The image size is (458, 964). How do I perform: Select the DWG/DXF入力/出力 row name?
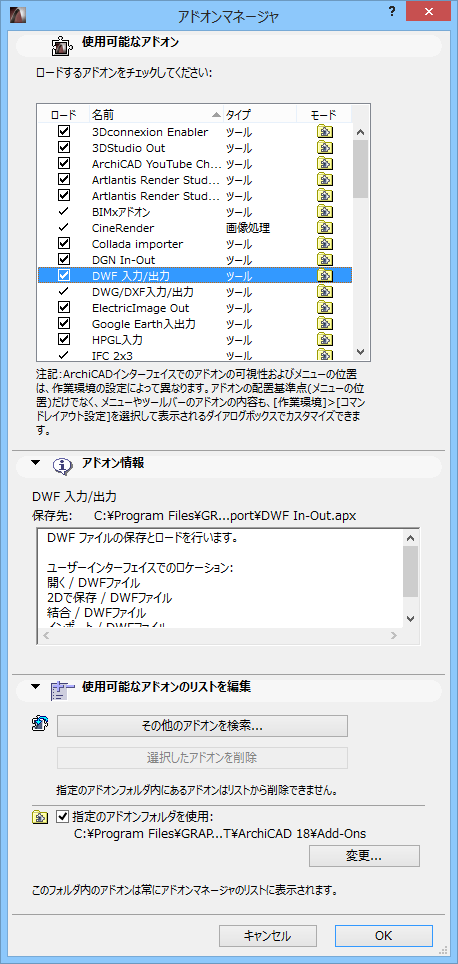[143, 291]
